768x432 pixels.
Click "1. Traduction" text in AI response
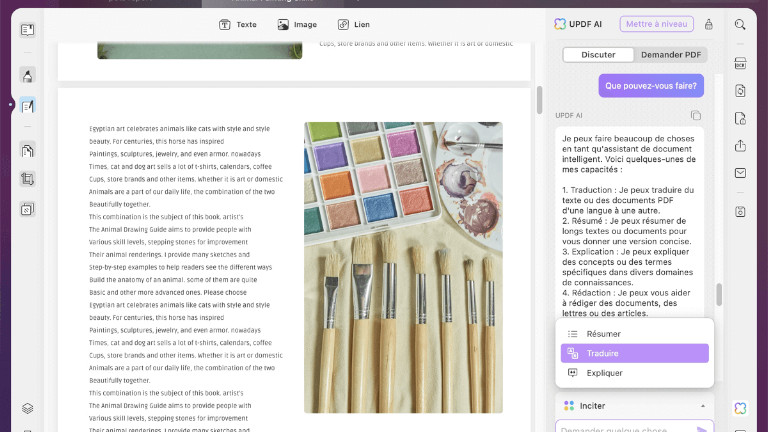click(x=587, y=190)
